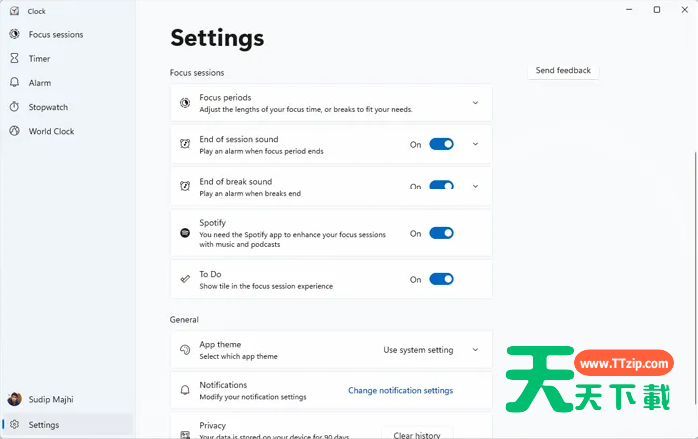The width and height of the screenshot is (698, 439).
Task: Expand the Focus periods section
Action: tap(475, 103)
